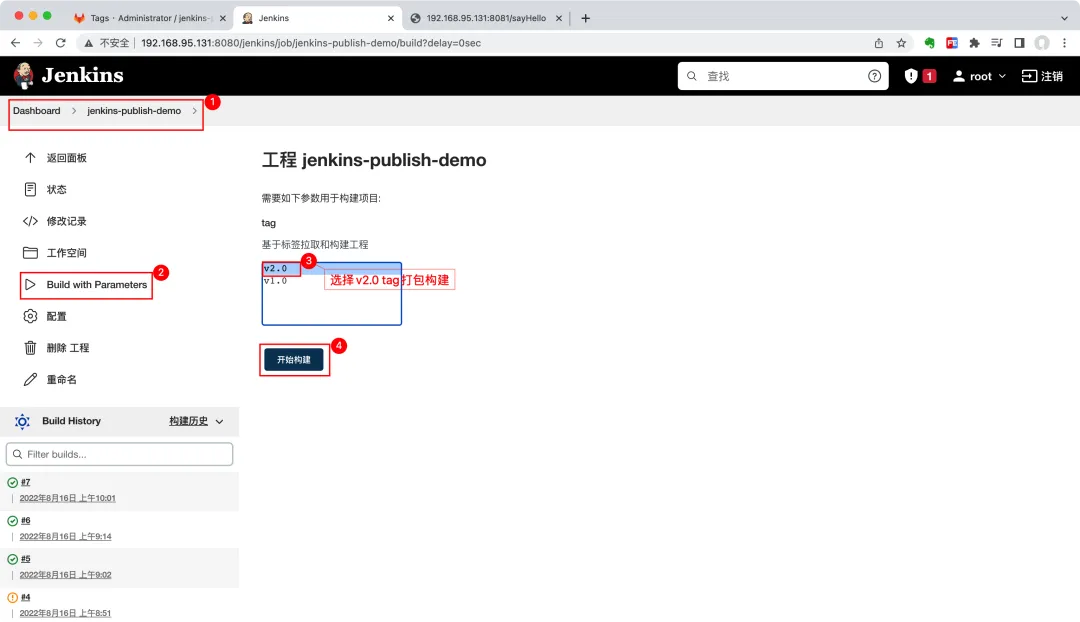Click the play icon for Build with Parameters

30,284
